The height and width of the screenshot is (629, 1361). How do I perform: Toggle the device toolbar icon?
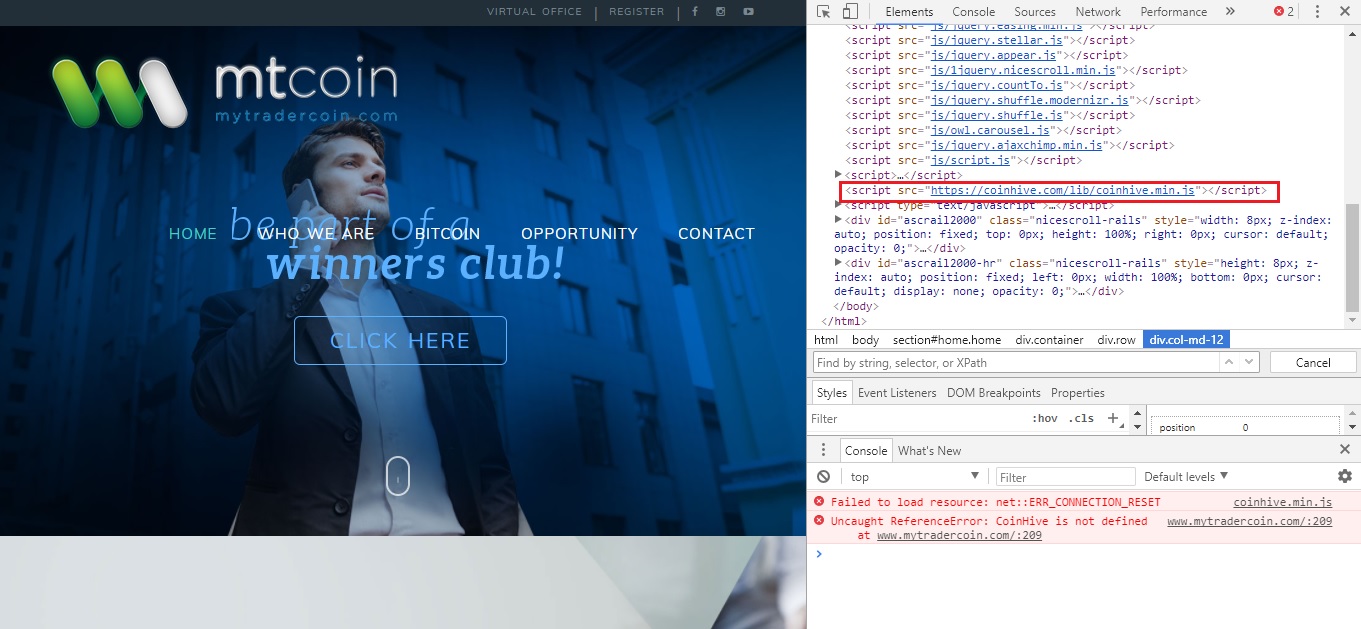pyautogui.click(x=850, y=12)
